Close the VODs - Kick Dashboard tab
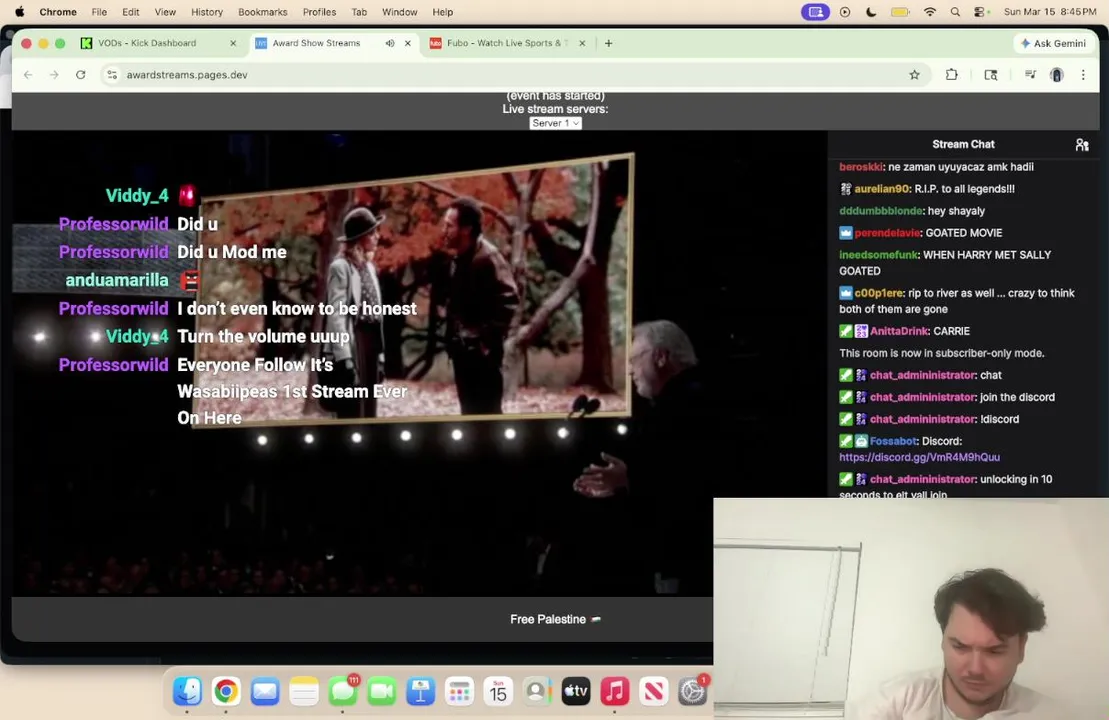 pos(233,43)
